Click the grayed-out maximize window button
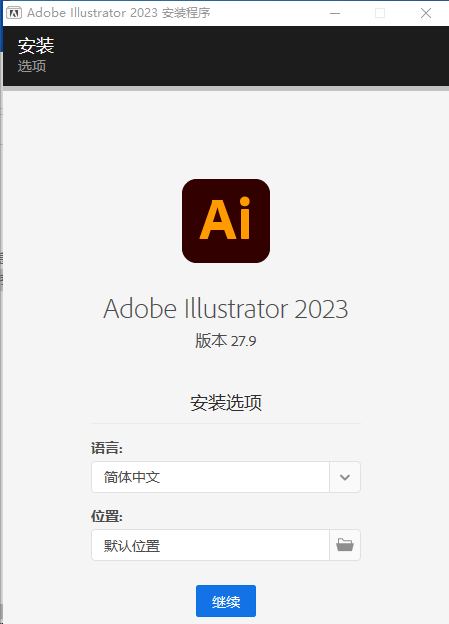The width and height of the screenshot is (449, 624). 380,13
